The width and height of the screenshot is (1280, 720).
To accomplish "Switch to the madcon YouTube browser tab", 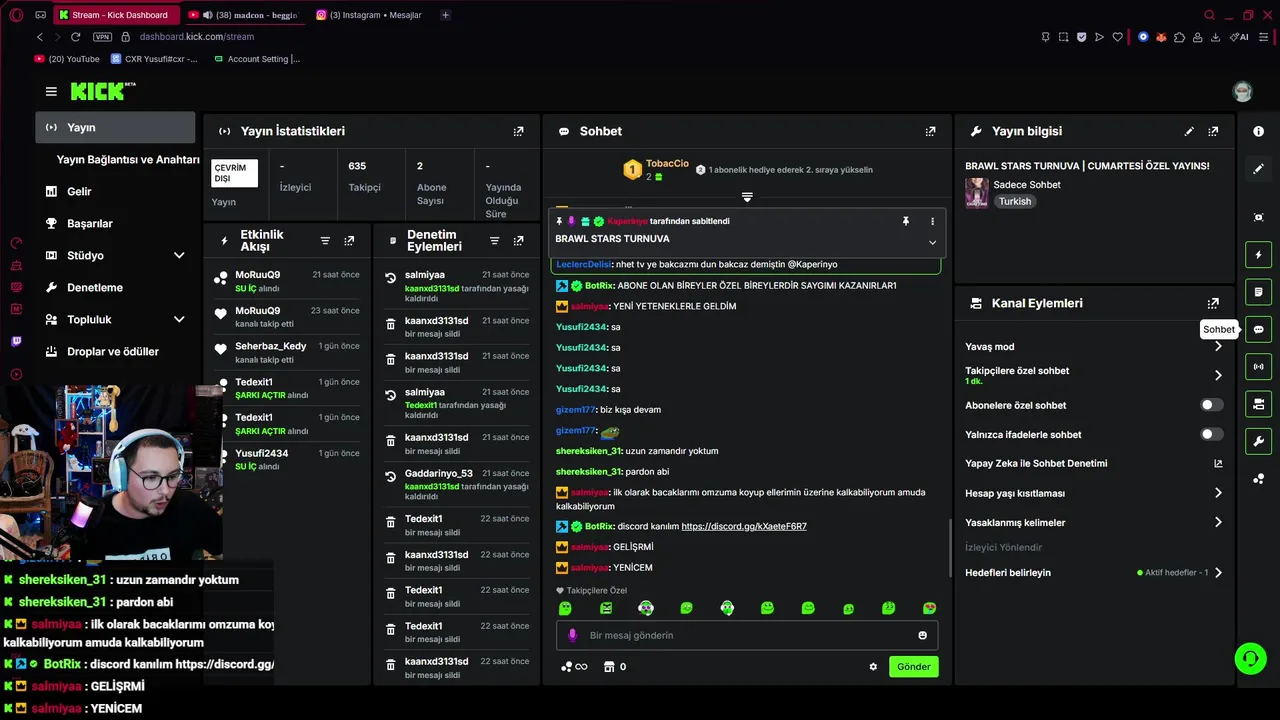I will (244, 15).
